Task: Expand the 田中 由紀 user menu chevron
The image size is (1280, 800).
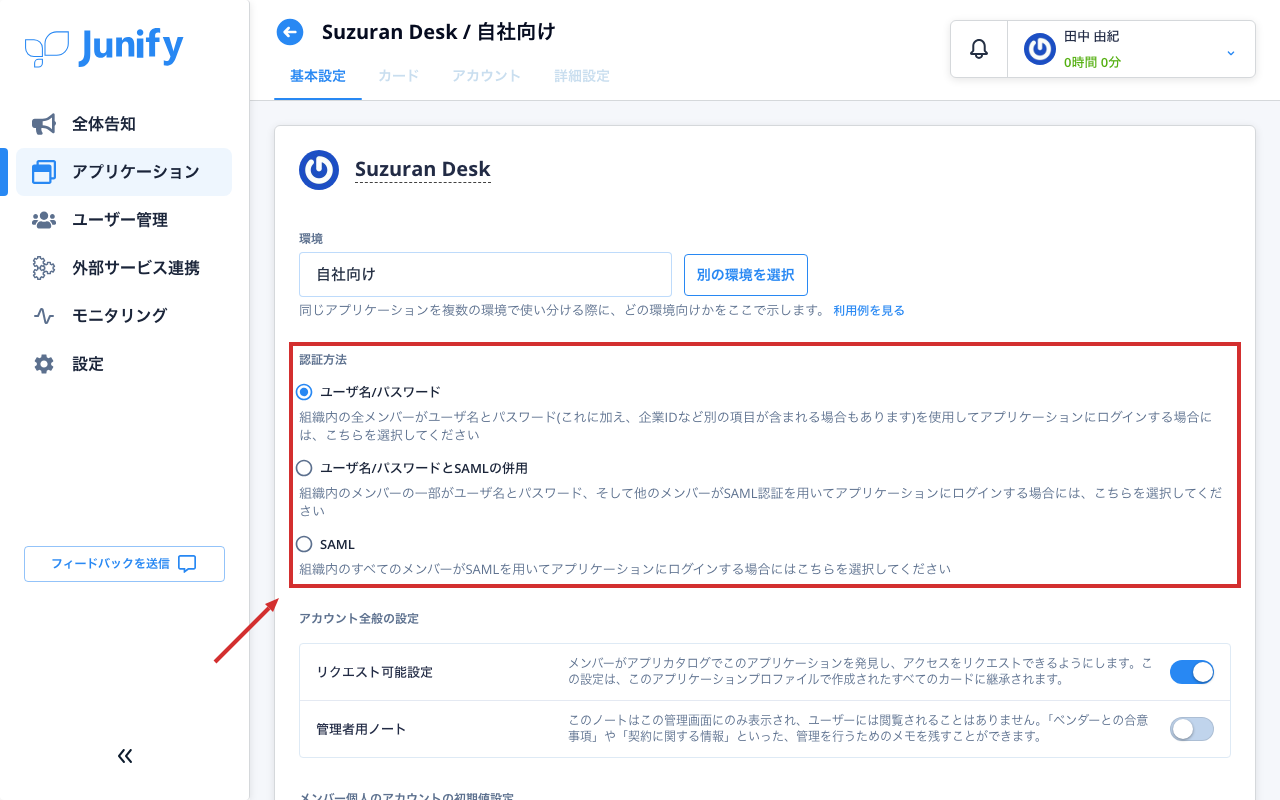Action: pyautogui.click(x=1231, y=52)
